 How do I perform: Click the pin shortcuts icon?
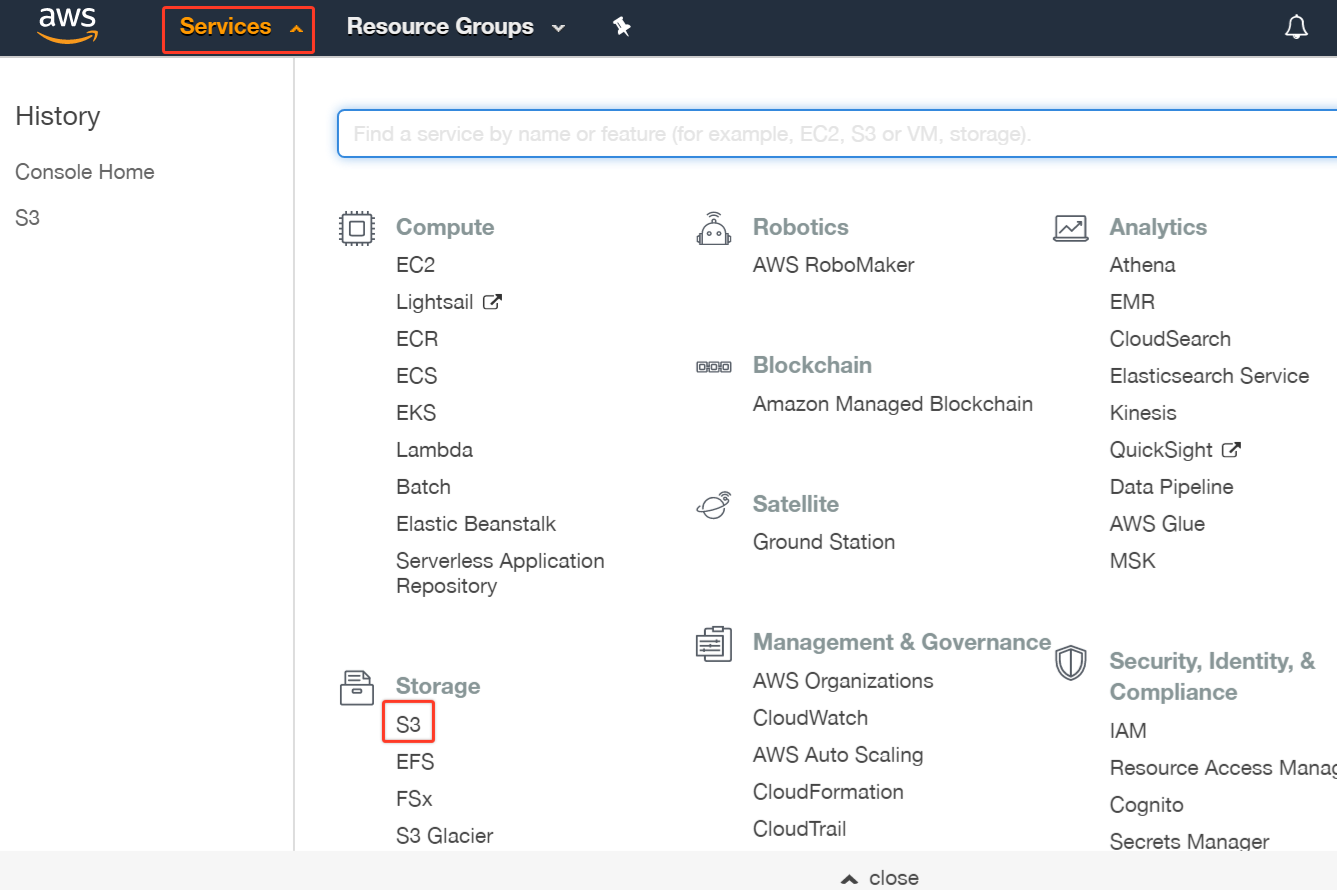[622, 27]
